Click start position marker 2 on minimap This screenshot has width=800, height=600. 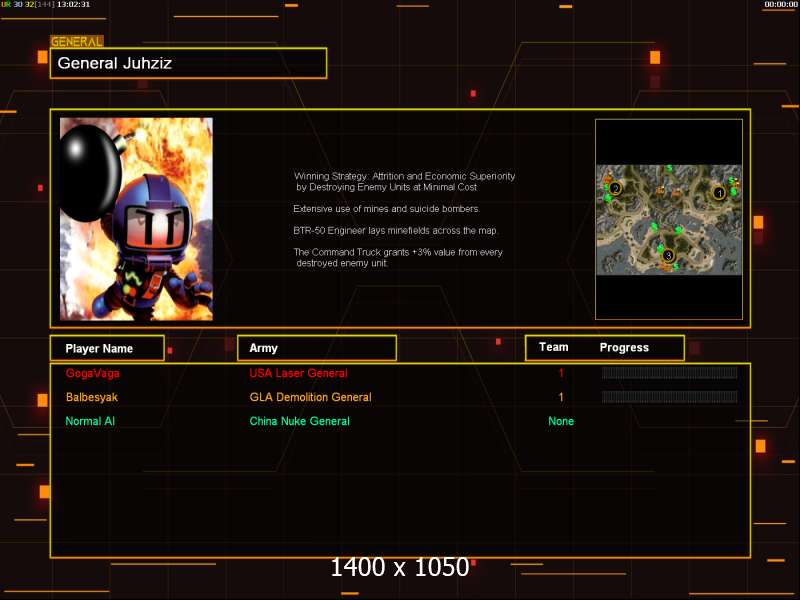pyautogui.click(x=615, y=189)
